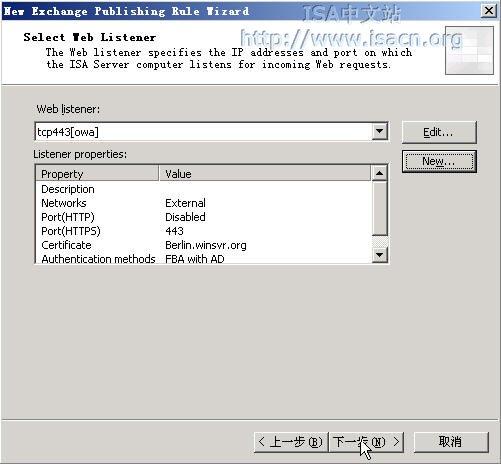
Task: Click the New... listener button
Action: coord(439,162)
